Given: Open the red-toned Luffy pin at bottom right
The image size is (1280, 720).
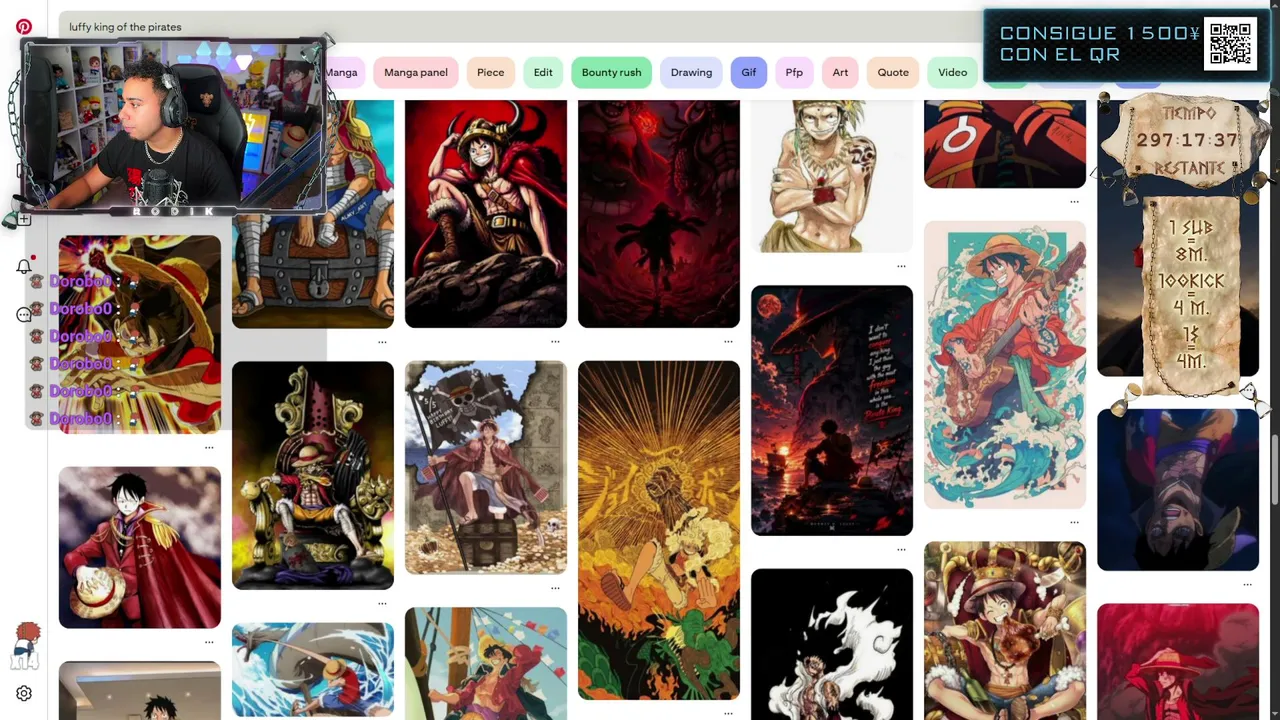Looking at the screenshot, I should click(x=1178, y=662).
